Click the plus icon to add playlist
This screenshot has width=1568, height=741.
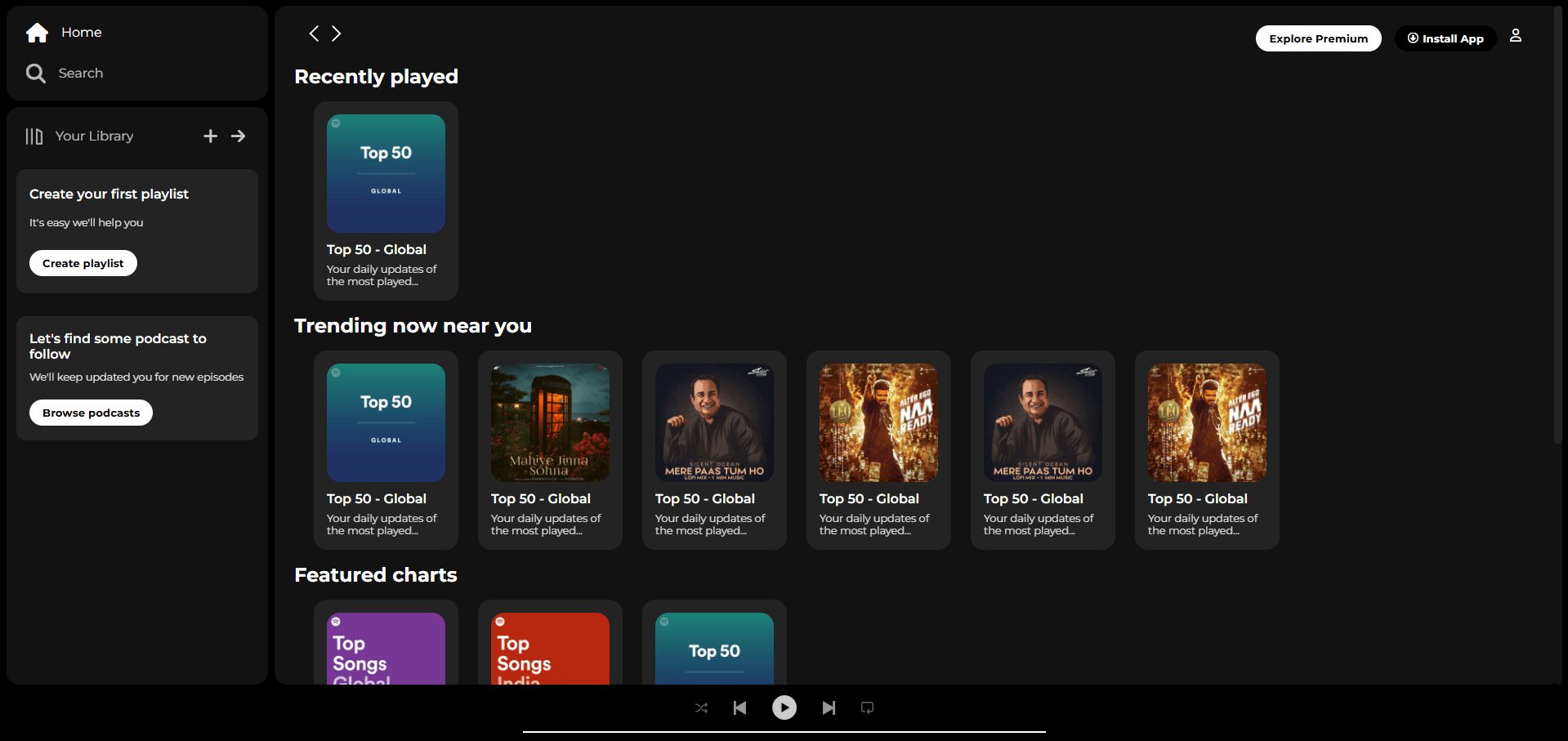click(x=210, y=136)
